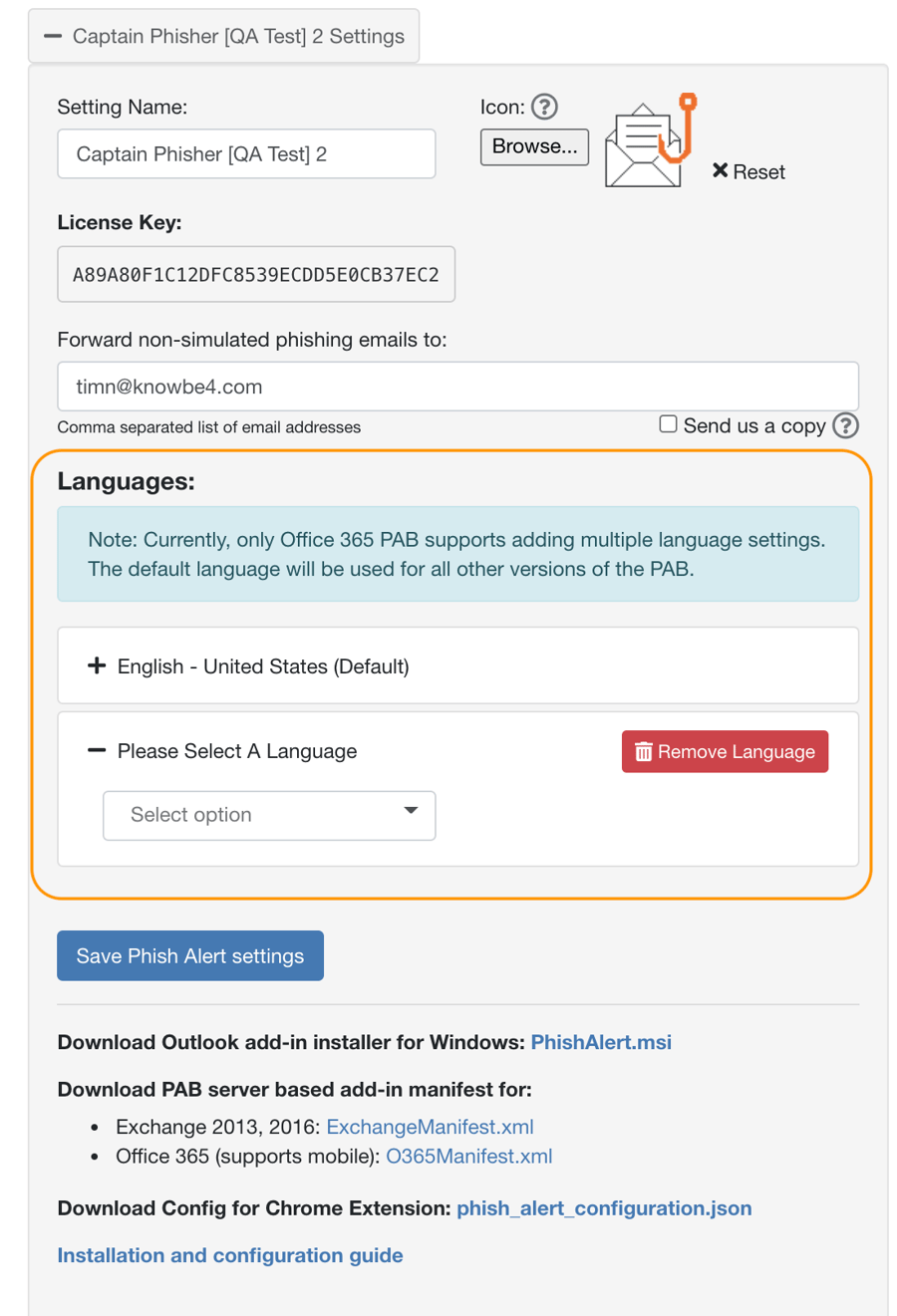The width and height of the screenshot is (897, 1316).
Task: Download phish_alert_configuration.json for Chrome
Action: [x=604, y=1207]
